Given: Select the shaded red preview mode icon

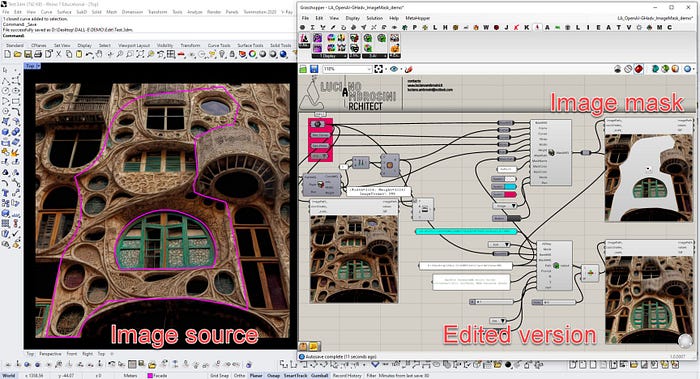Looking at the screenshot, I should [638, 69].
